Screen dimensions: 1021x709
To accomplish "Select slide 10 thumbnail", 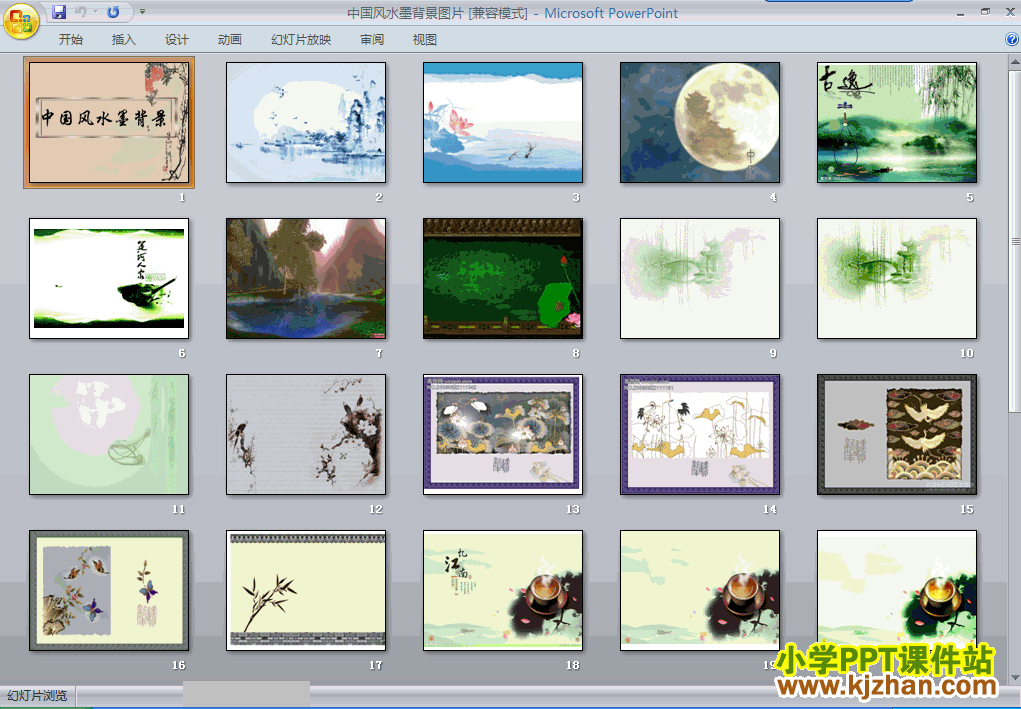I will 897,279.
